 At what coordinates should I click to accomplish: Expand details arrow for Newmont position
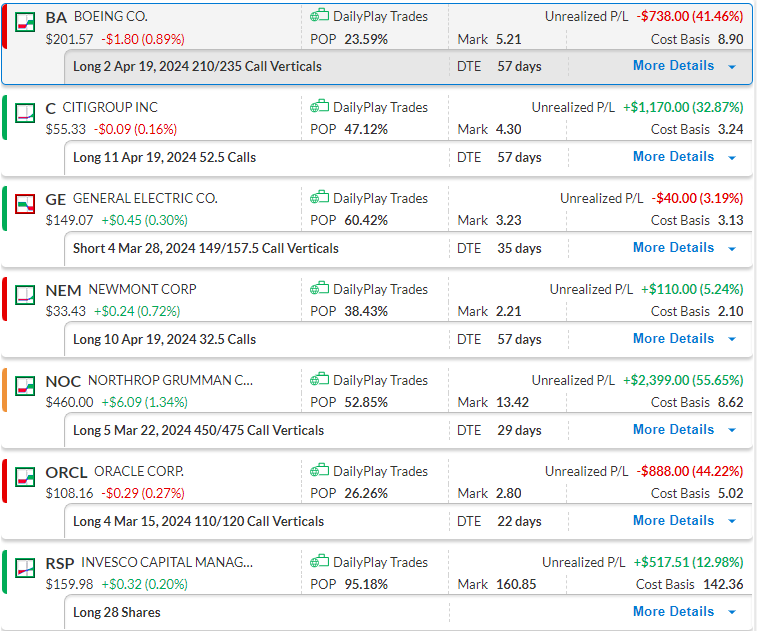tap(732, 339)
